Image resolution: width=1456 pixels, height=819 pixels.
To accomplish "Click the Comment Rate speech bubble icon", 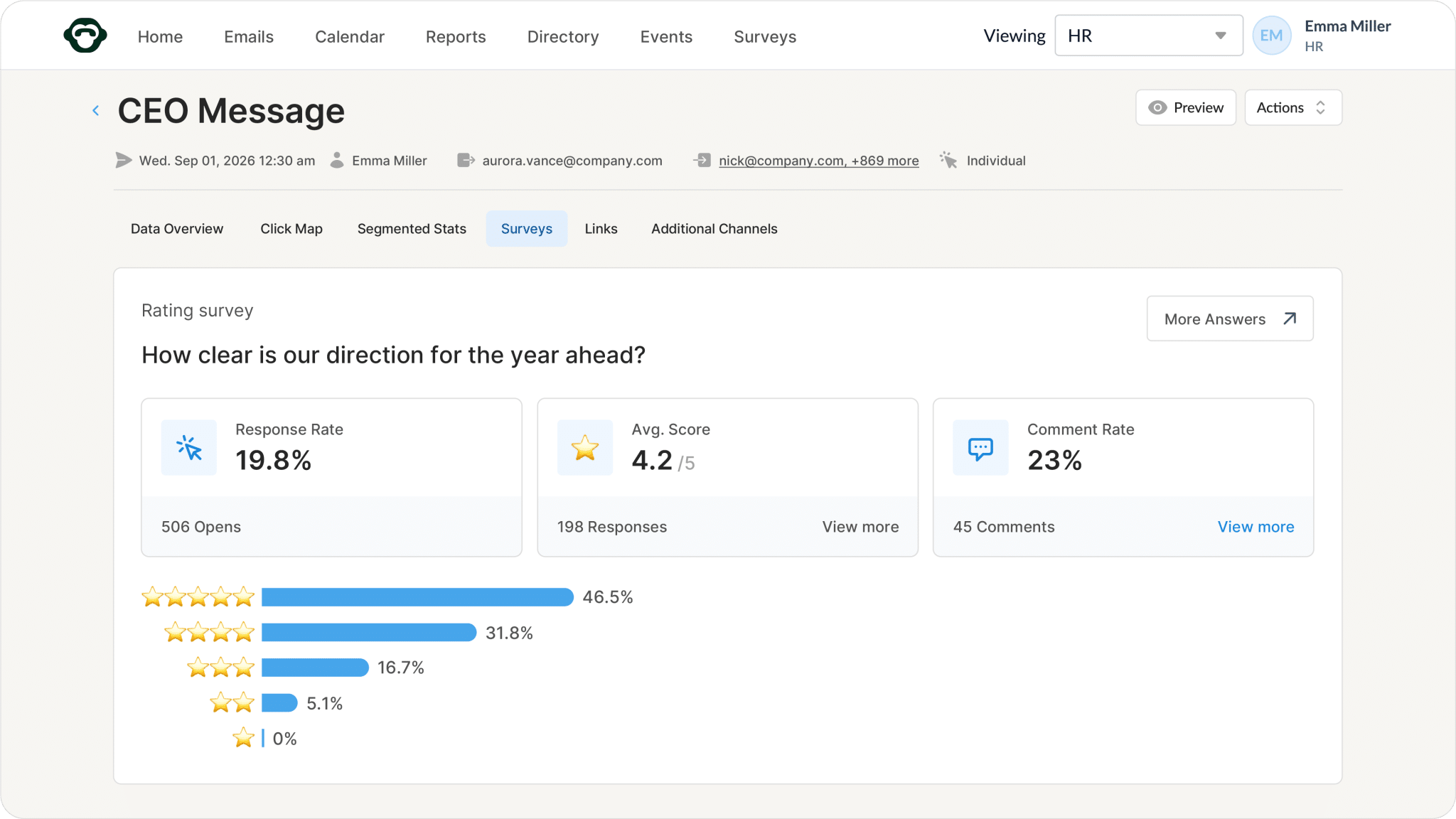I will pos(980,448).
